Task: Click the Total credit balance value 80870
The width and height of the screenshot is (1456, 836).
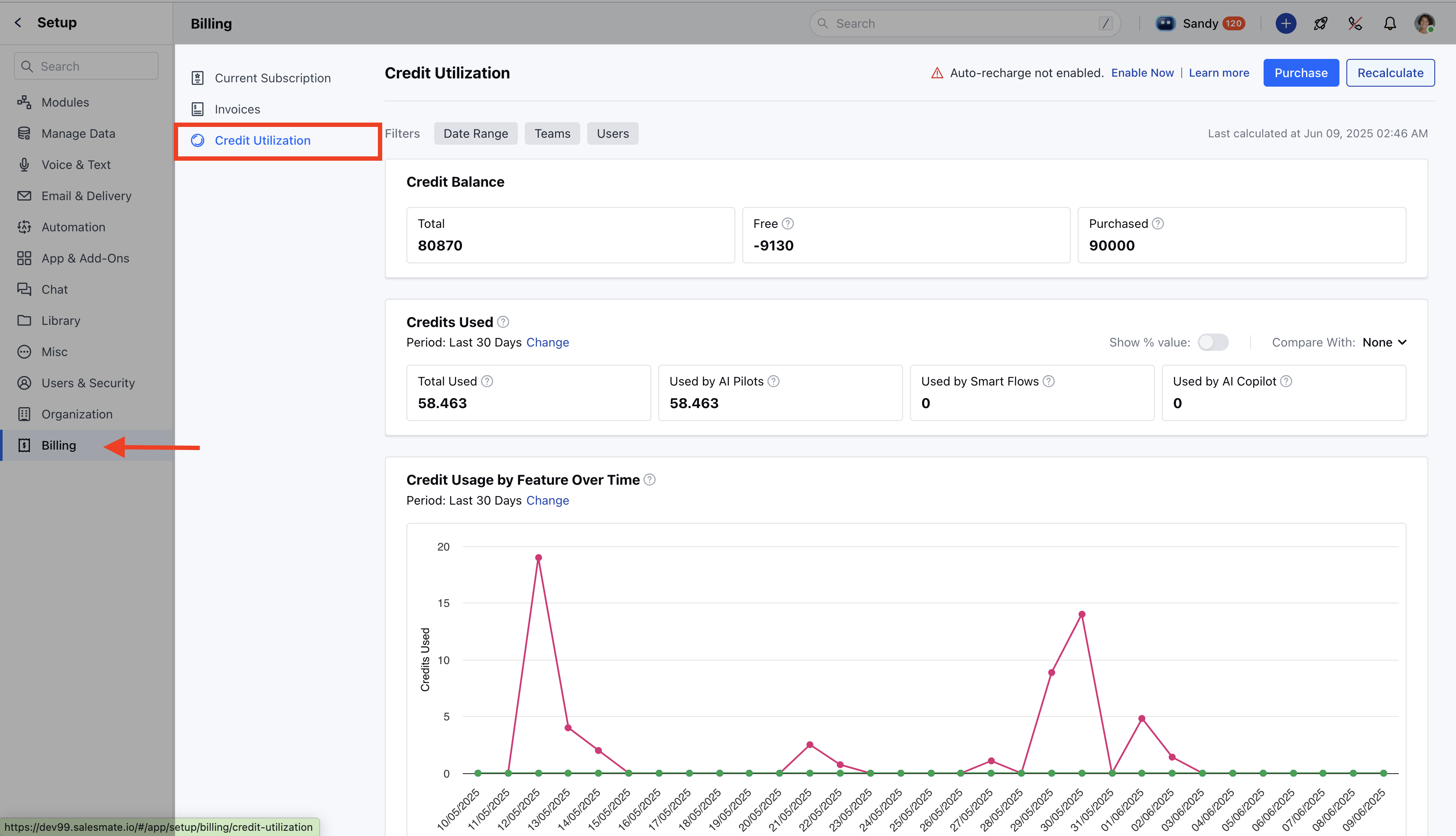Action: click(x=440, y=246)
